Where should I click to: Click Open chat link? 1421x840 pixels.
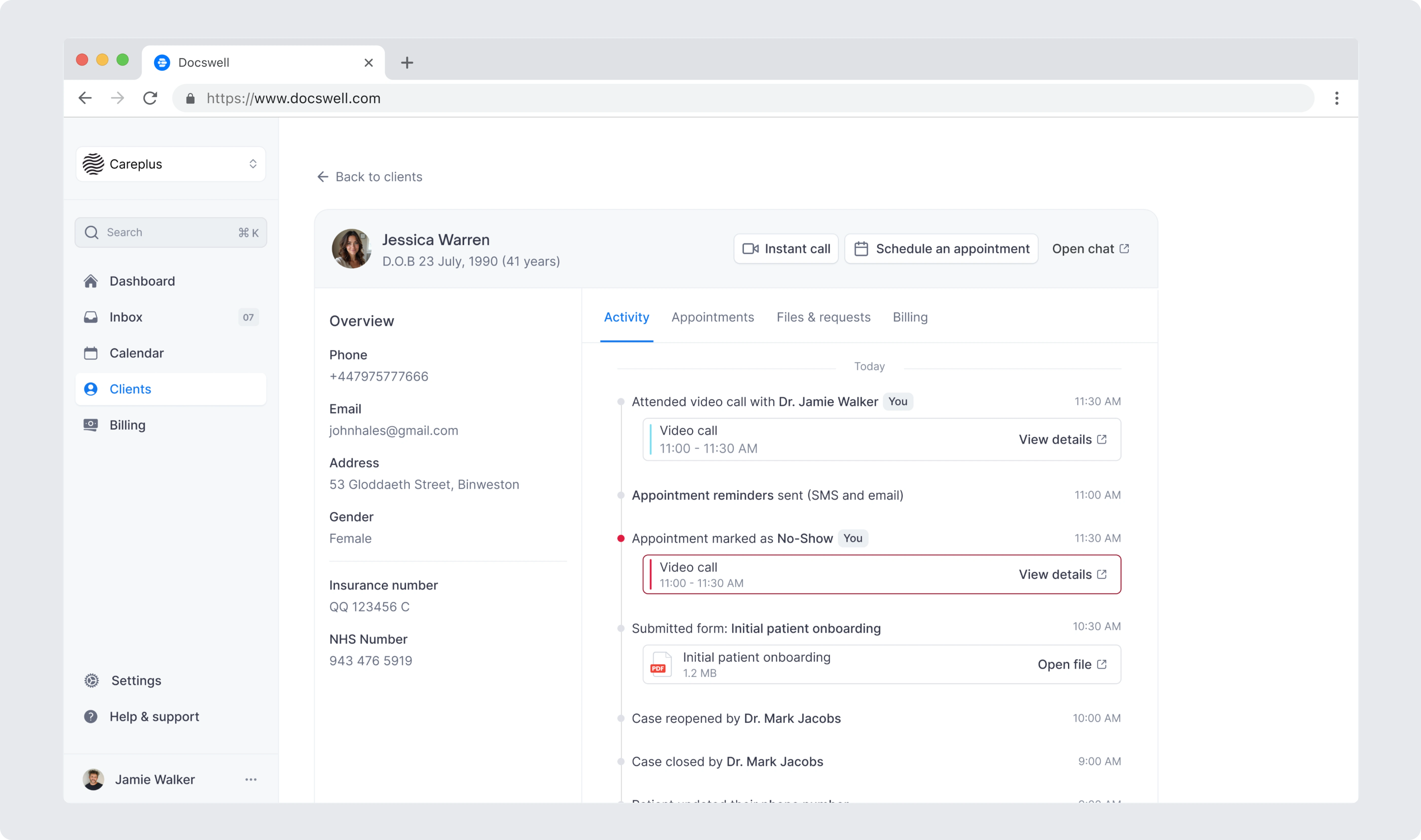pos(1090,249)
